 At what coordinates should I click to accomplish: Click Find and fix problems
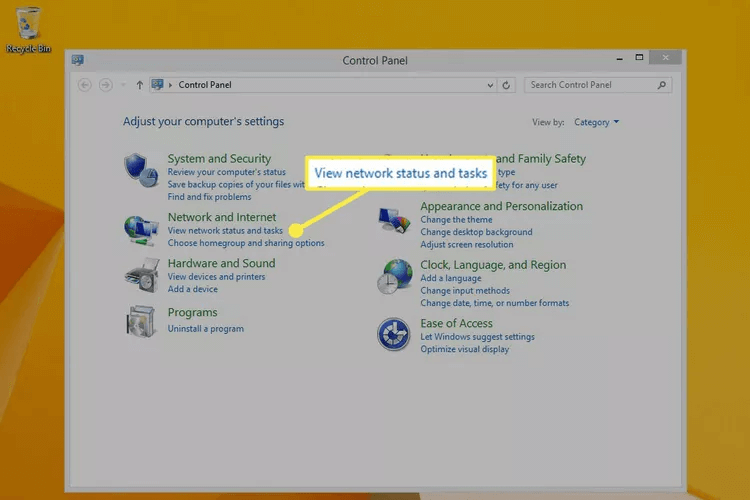point(209,197)
